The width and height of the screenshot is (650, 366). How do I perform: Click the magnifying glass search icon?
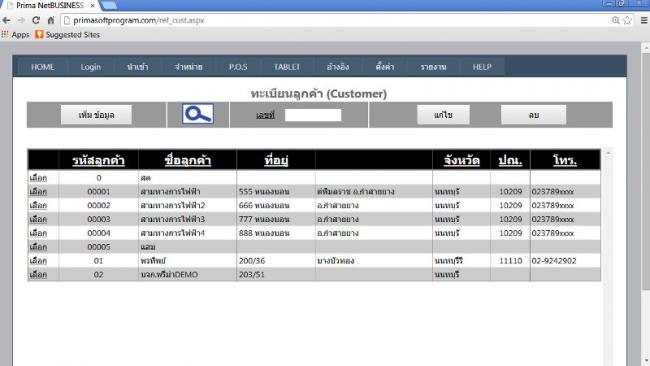(198, 114)
